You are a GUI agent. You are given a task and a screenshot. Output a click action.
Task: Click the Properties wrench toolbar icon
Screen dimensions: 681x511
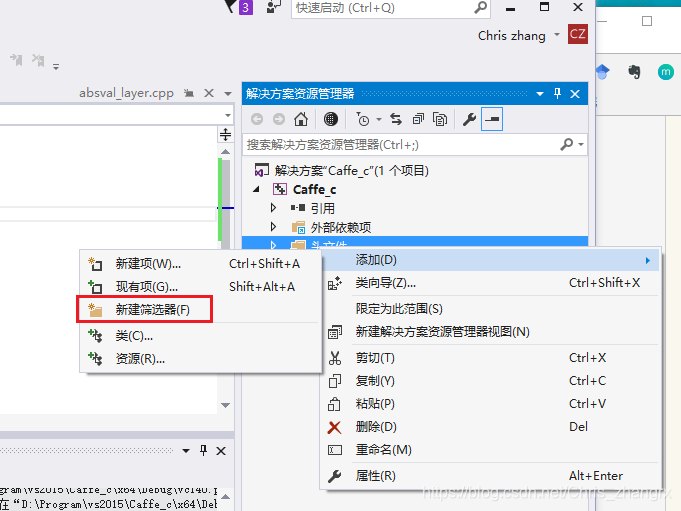[x=469, y=119]
